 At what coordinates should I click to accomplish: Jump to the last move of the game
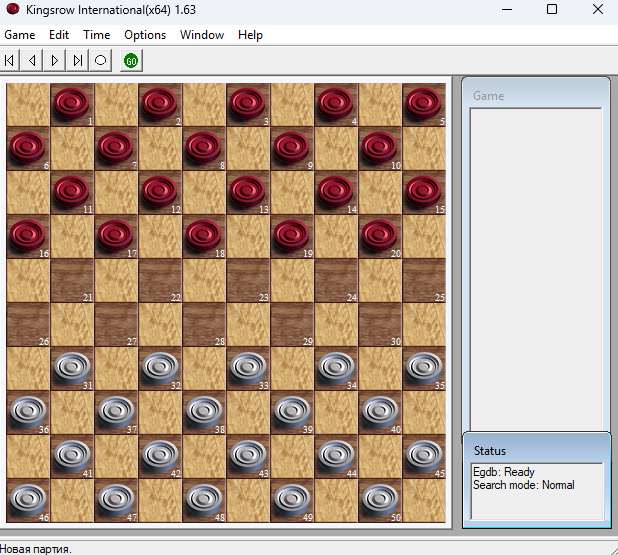[78, 61]
